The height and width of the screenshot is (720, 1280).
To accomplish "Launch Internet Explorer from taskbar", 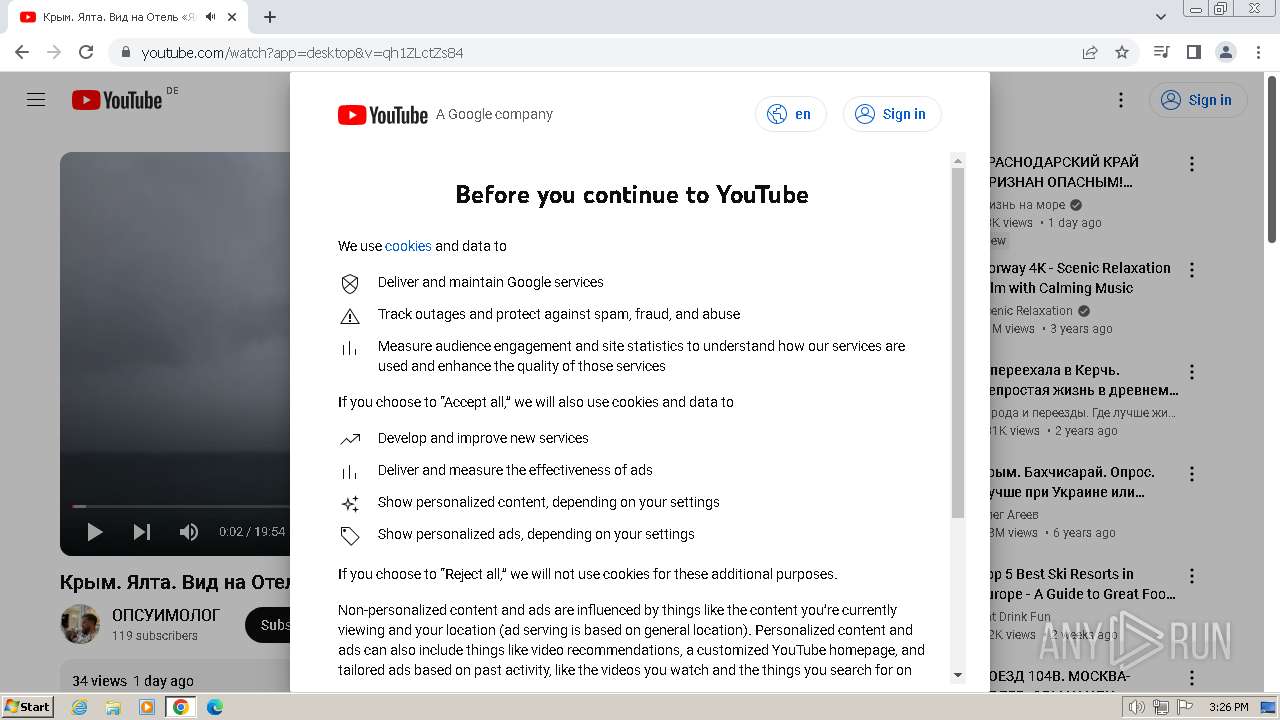I will pos(80,707).
